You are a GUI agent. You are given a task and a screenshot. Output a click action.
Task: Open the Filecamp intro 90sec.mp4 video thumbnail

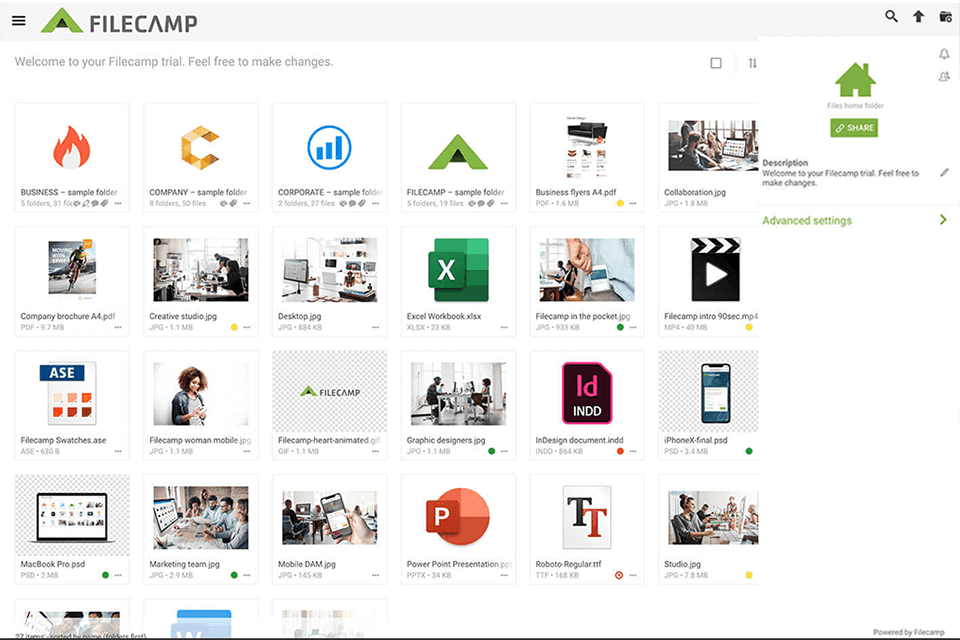pos(715,269)
